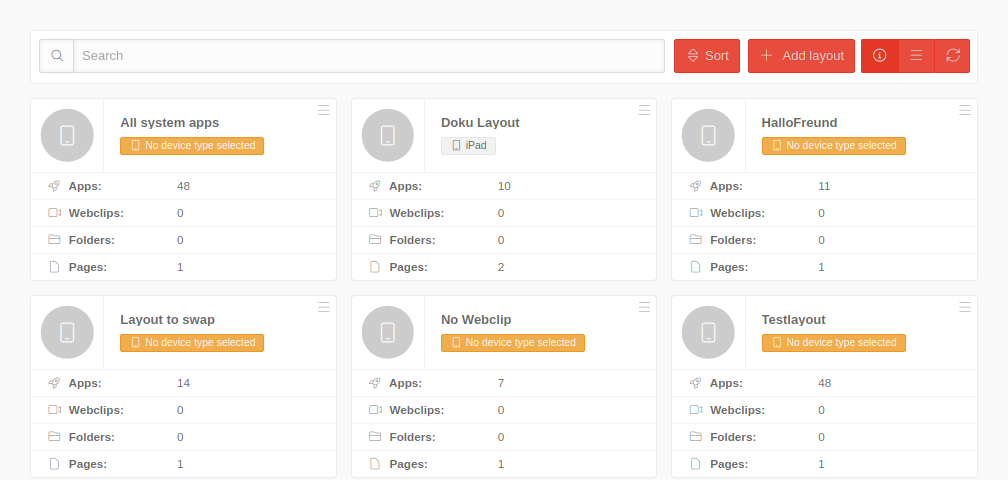The height and width of the screenshot is (480, 1008).
Task: Switch to list view using the lines icon
Action: pyautogui.click(x=916, y=56)
